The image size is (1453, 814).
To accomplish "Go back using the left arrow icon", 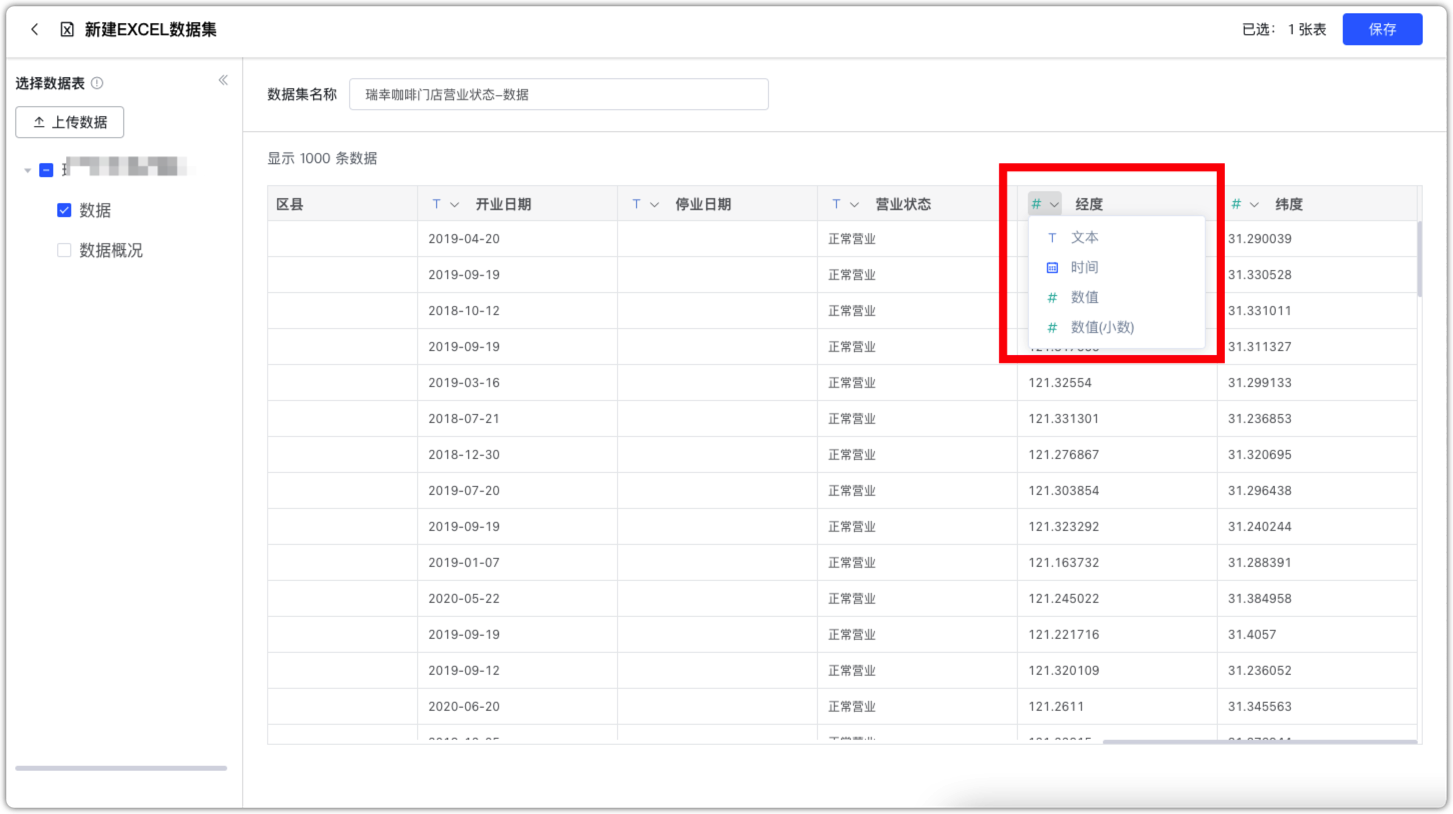I will pos(35,30).
